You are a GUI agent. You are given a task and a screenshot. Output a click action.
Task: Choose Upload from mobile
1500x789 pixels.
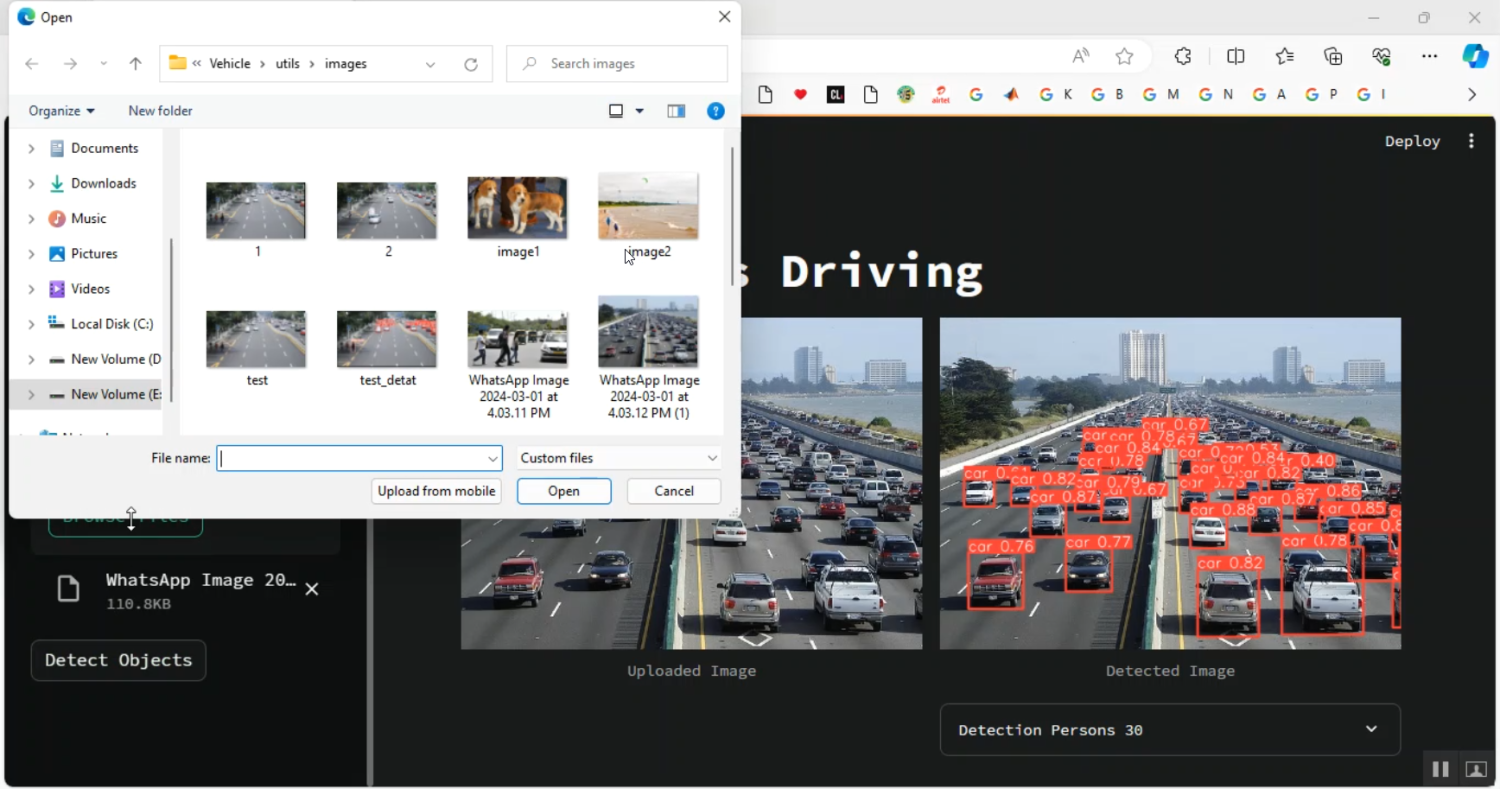[436, 491]
